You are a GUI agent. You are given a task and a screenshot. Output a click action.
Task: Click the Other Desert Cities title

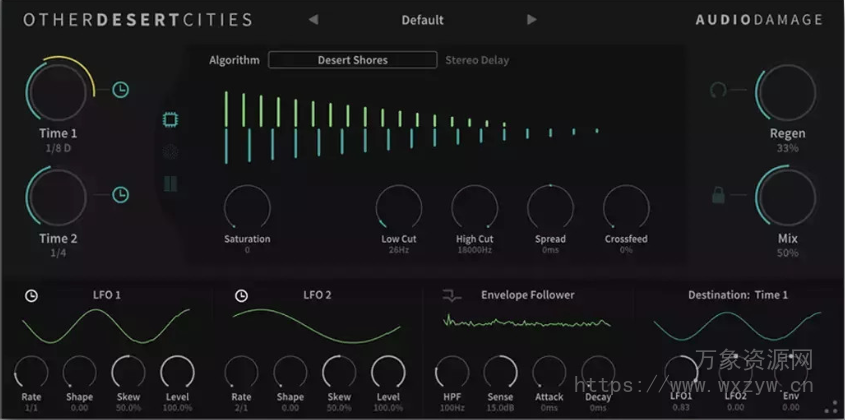137,20
